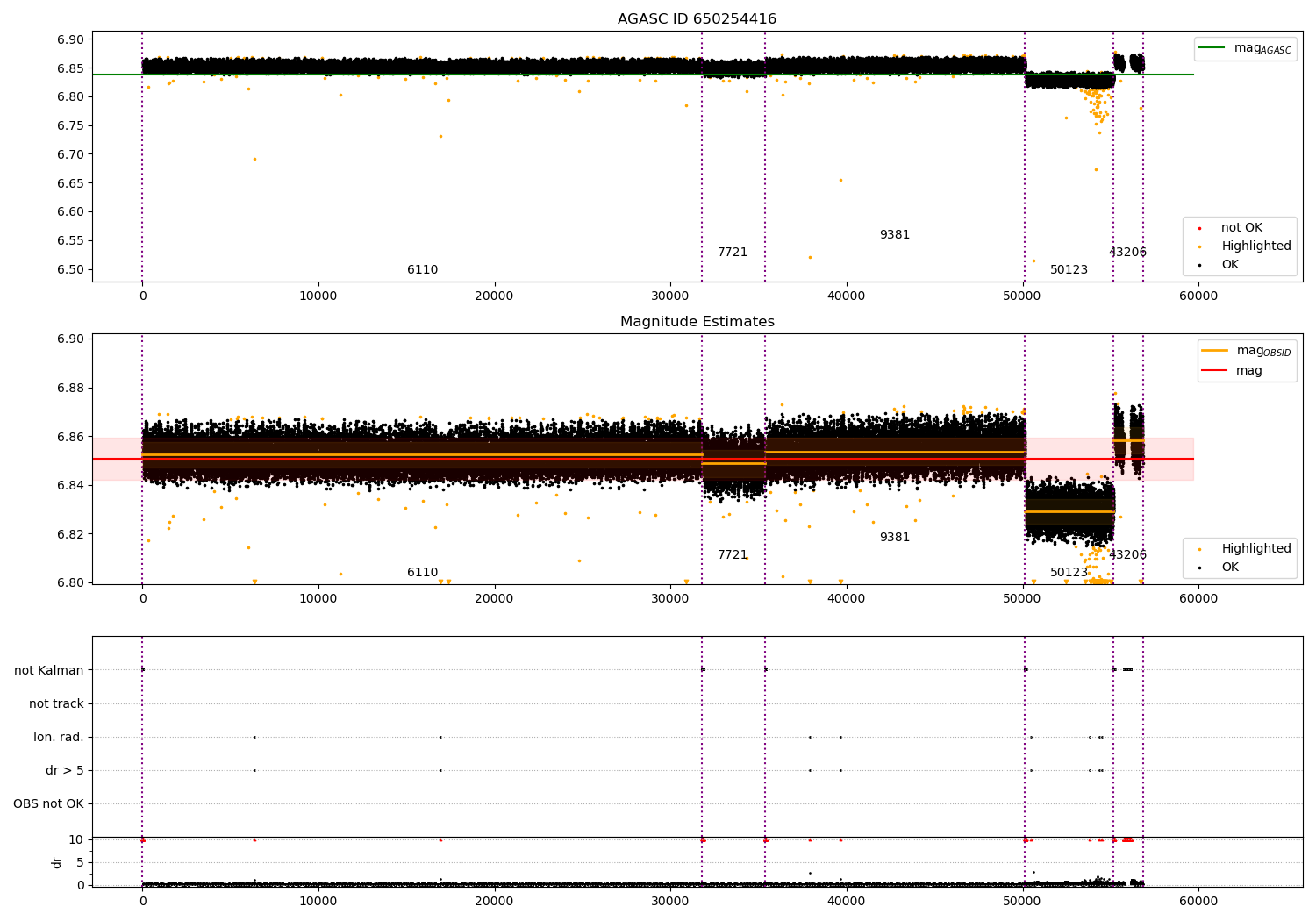This screenshot has height=921, width=1316.
Task: Click the 6.82 y-axis tick label
Action: pyautogui.click(x=72, y=534)
